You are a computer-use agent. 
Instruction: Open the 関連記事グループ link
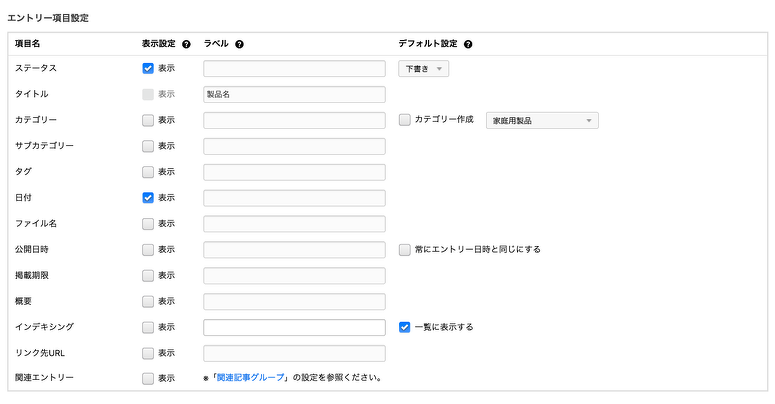252,378
